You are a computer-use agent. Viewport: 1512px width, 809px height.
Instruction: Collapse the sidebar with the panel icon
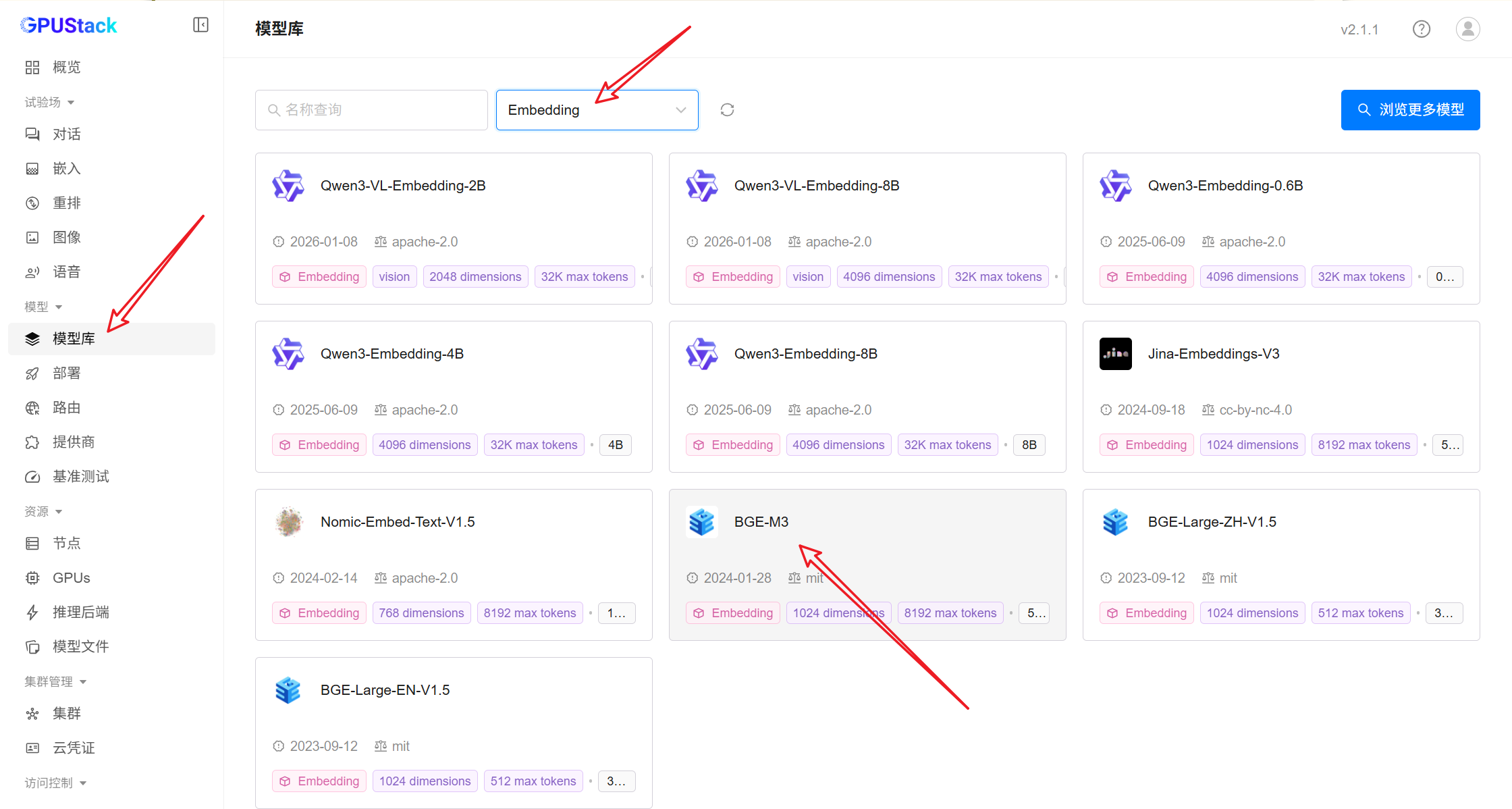point(200,25)
